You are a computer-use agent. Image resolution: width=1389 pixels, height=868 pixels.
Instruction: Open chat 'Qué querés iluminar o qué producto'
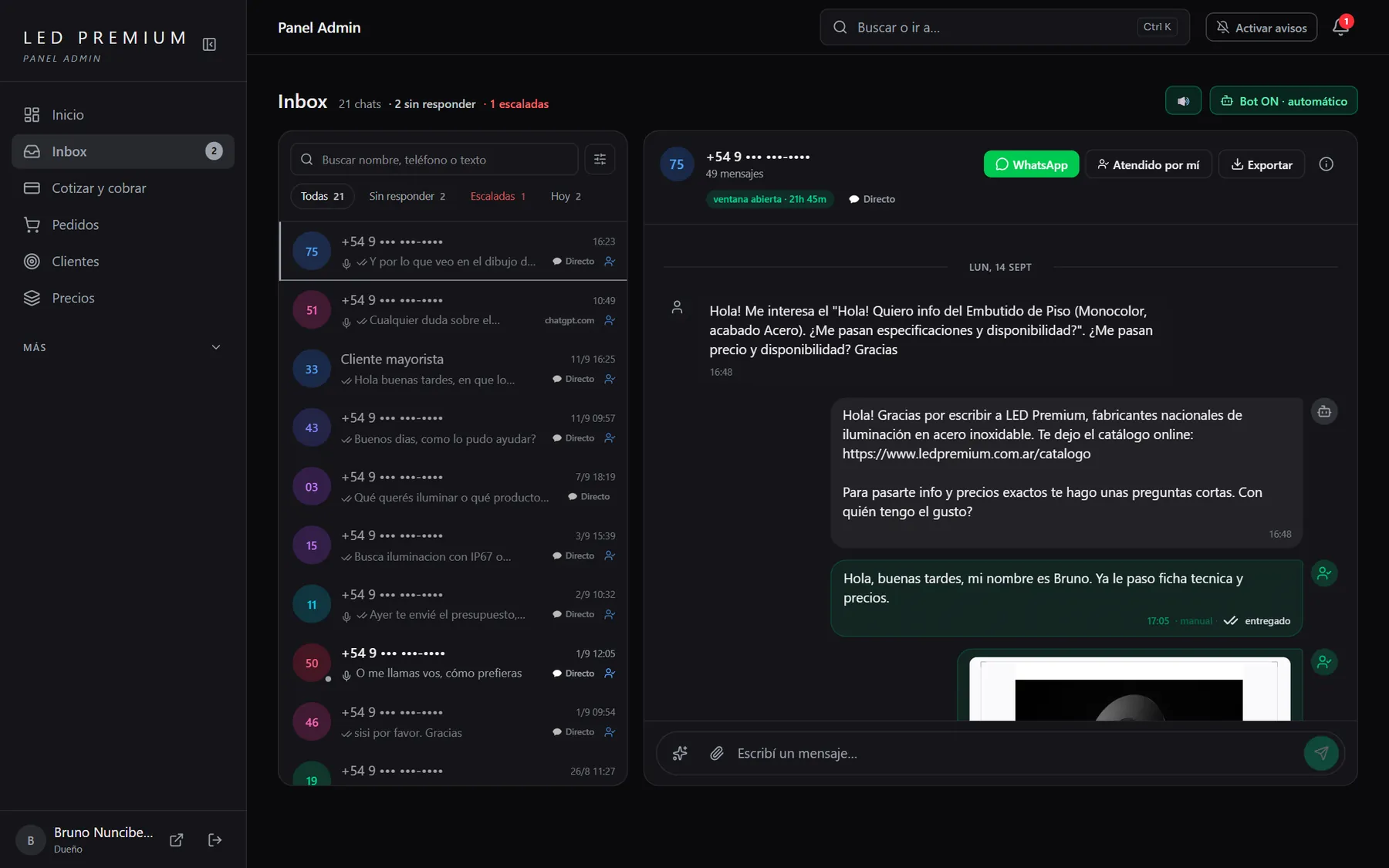coord(453,487)
